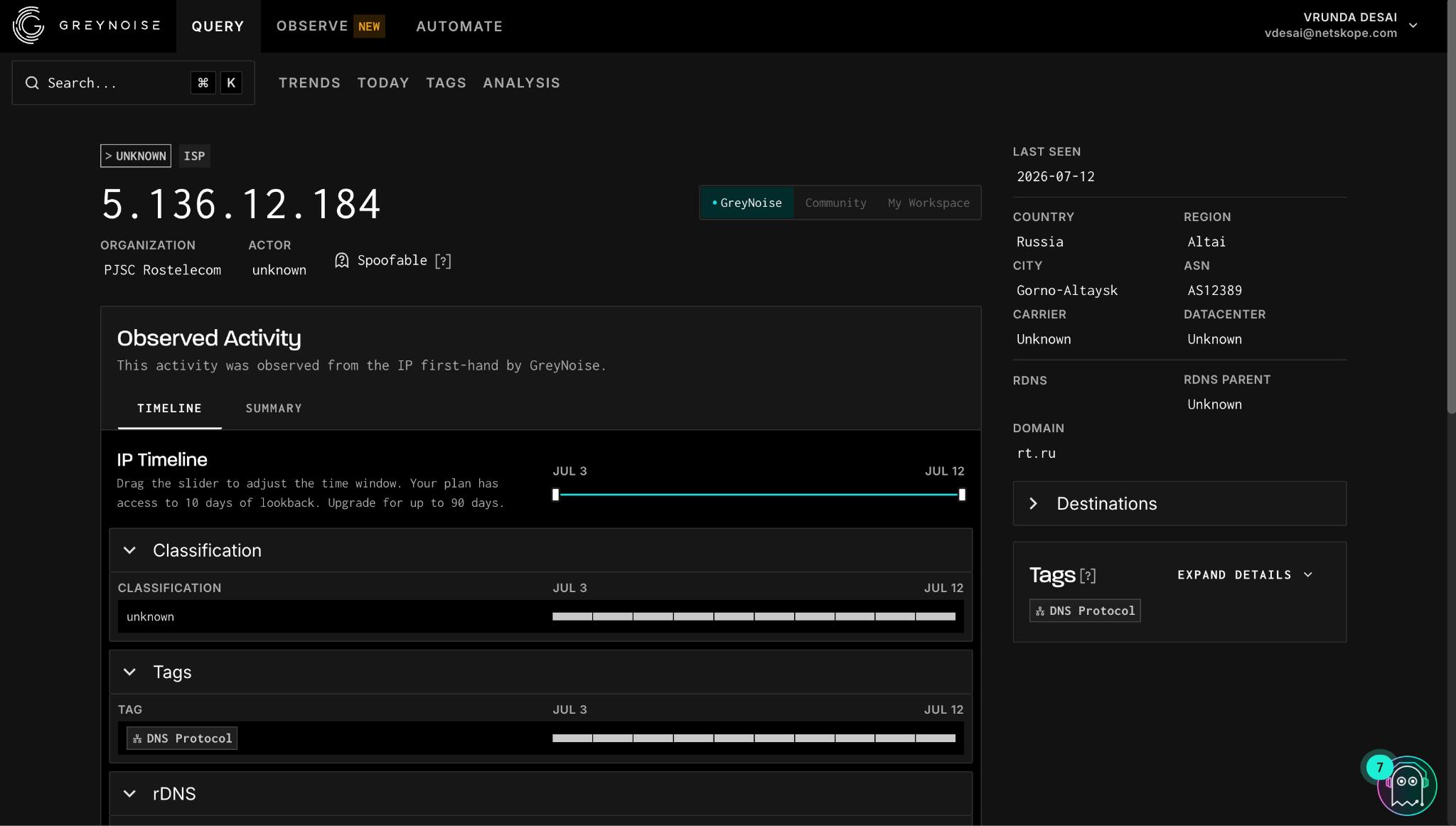
Task: Click Expand Details in Tags panel
Action: [x=1245, y=575]
